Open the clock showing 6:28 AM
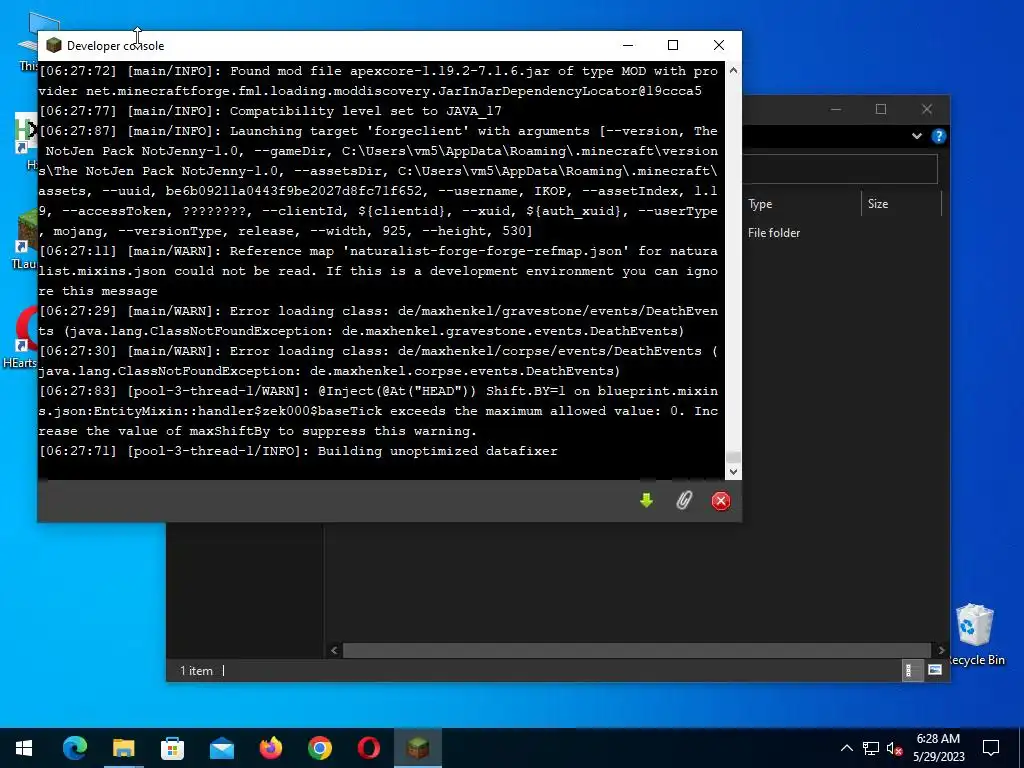This screenshot has height=768, width=1024. pos(938,748)
